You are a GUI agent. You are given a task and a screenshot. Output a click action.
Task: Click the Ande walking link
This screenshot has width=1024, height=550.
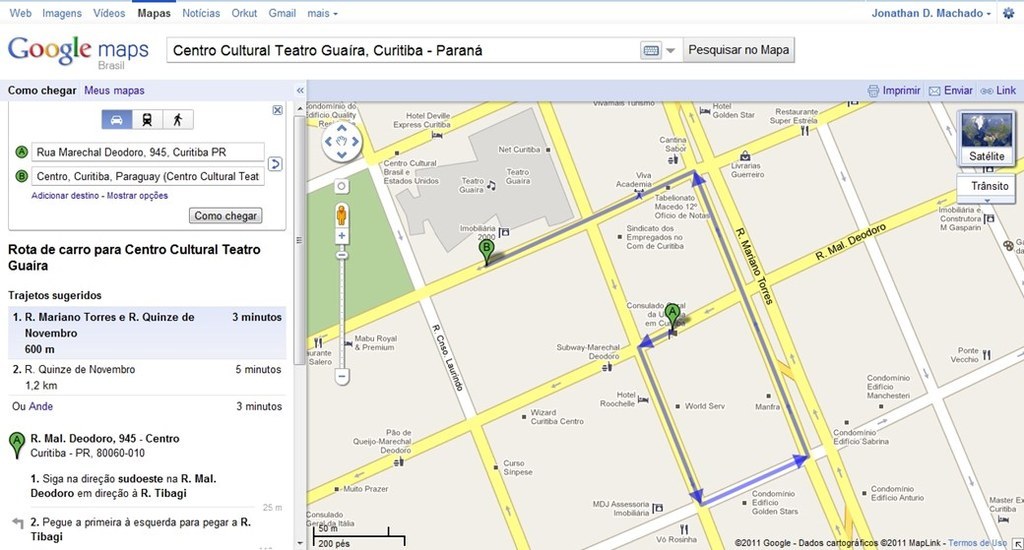[x=40, y=406]
